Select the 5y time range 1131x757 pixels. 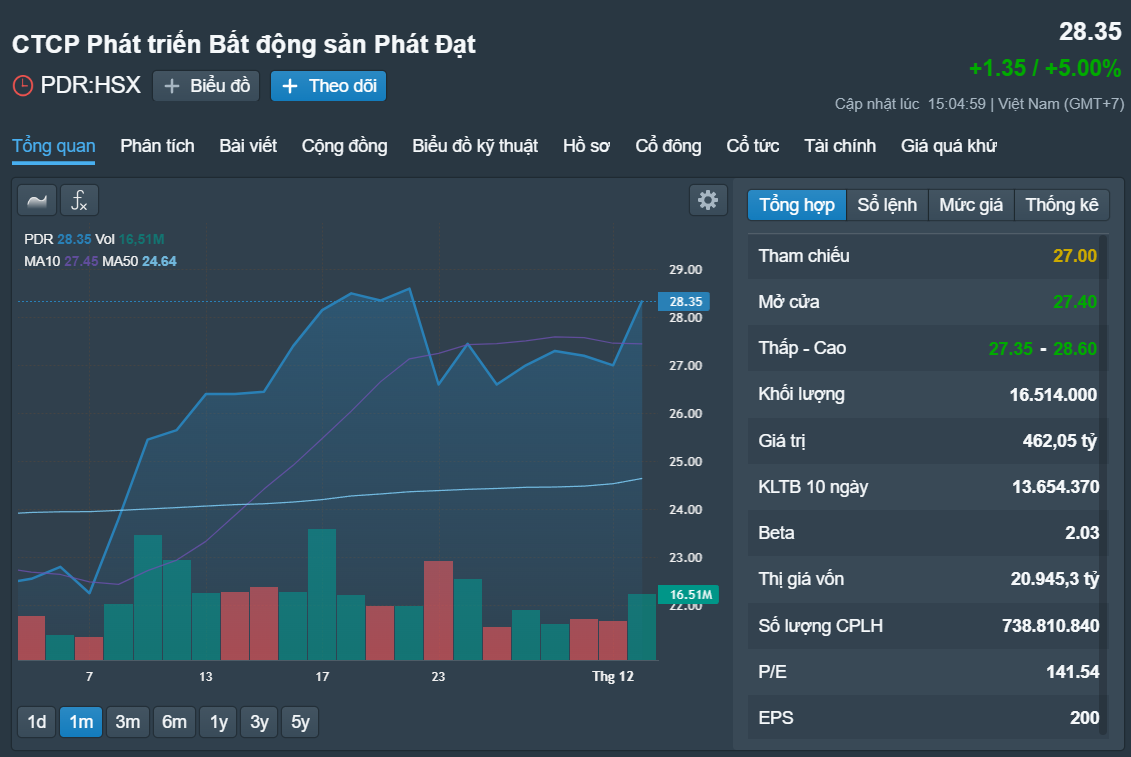[300, 722]
